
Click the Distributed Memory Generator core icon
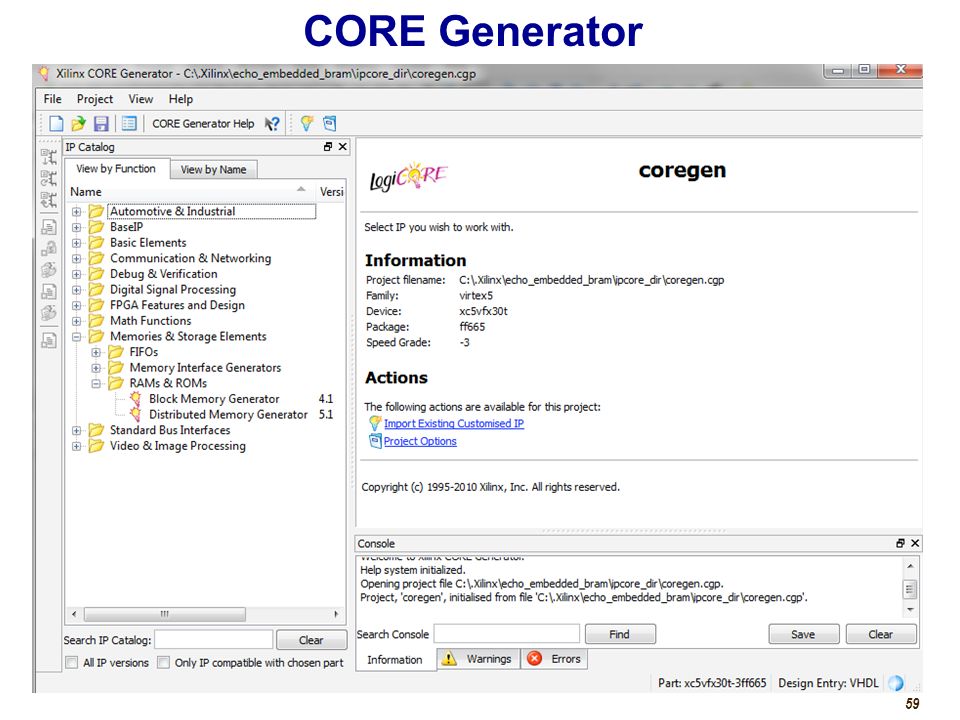tap(135, 414)
